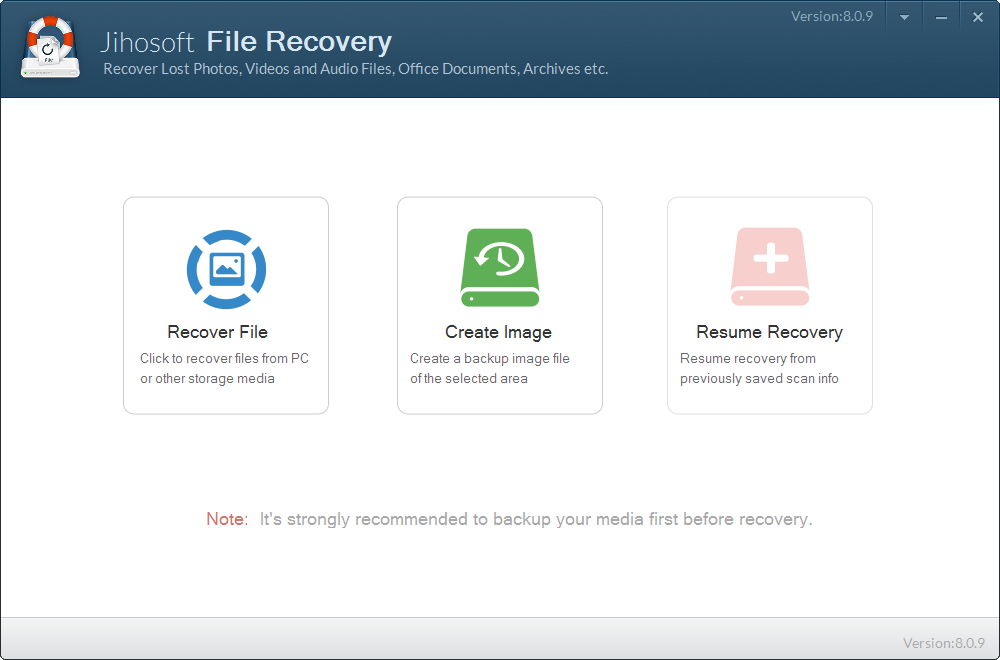The height and width of the screenshot is (660, 1000).
Task: Click "Create a backup image file" description
Action: 490,369
